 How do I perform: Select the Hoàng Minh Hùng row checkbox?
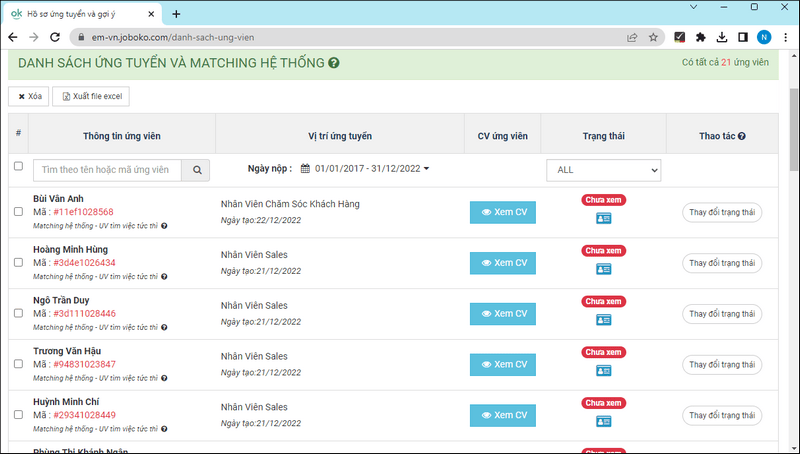[x=18, y=263]
